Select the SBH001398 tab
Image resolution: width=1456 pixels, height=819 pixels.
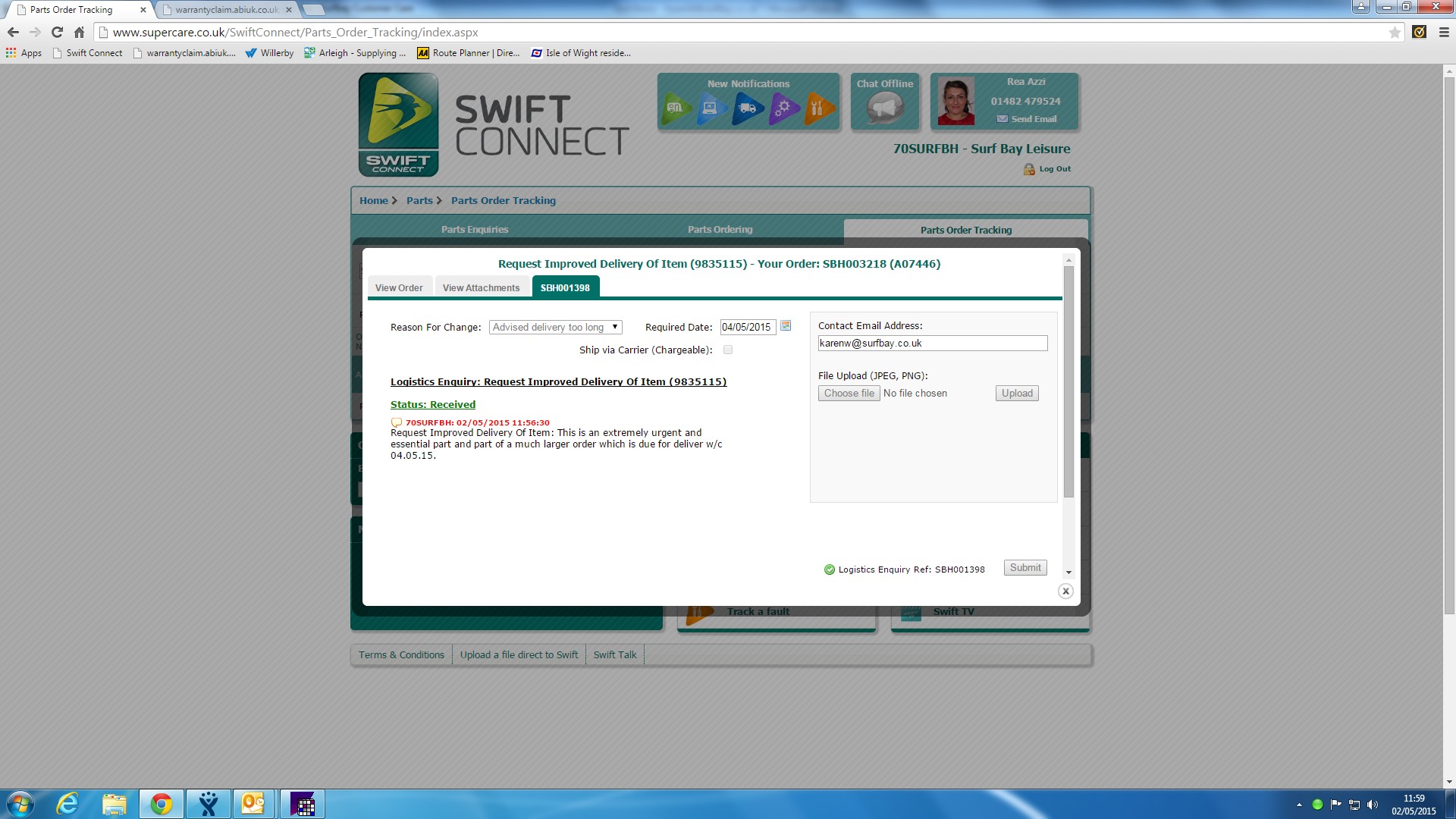pyautogui.click(x=565, y=288)
